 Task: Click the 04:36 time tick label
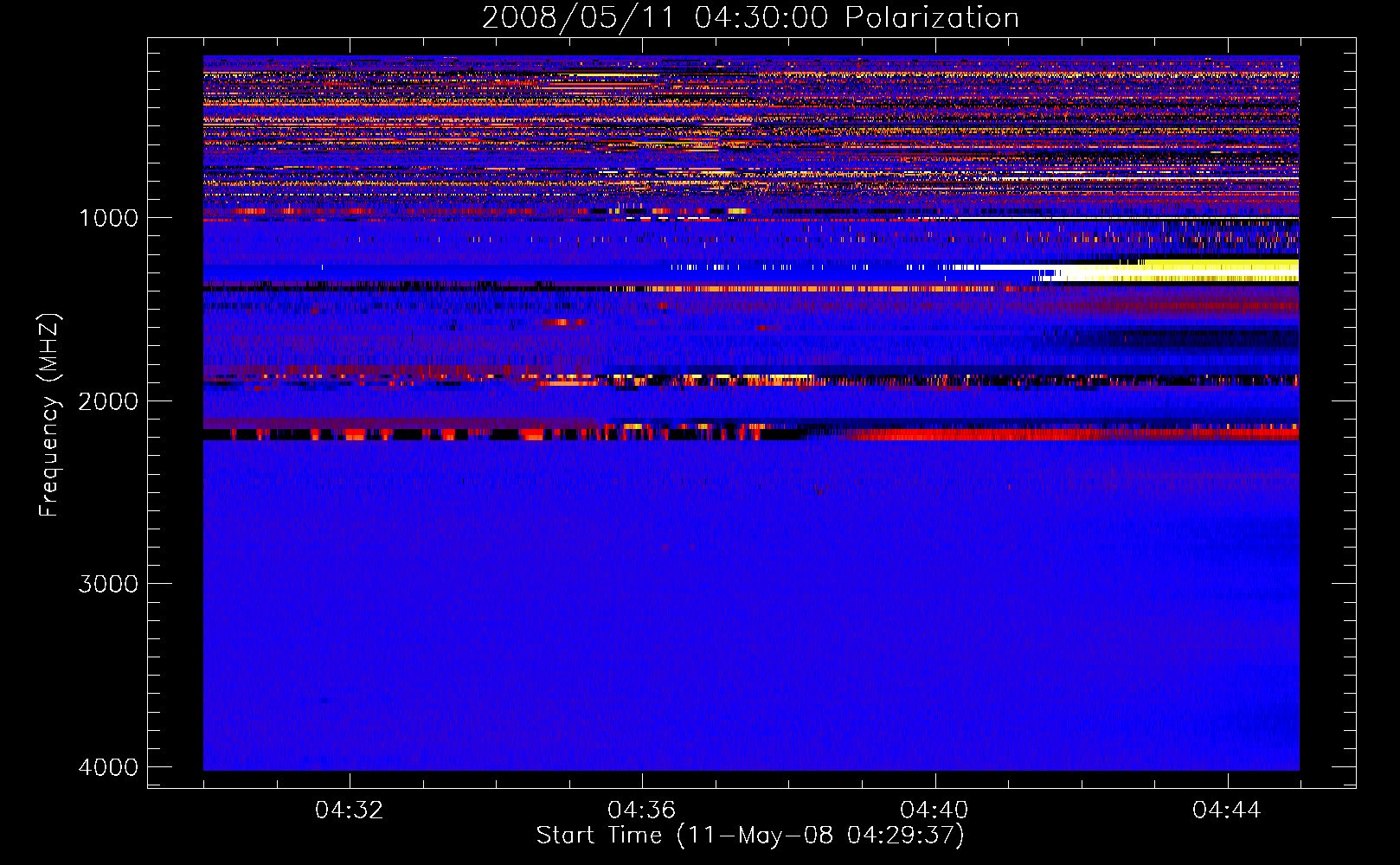coord(642,810)
